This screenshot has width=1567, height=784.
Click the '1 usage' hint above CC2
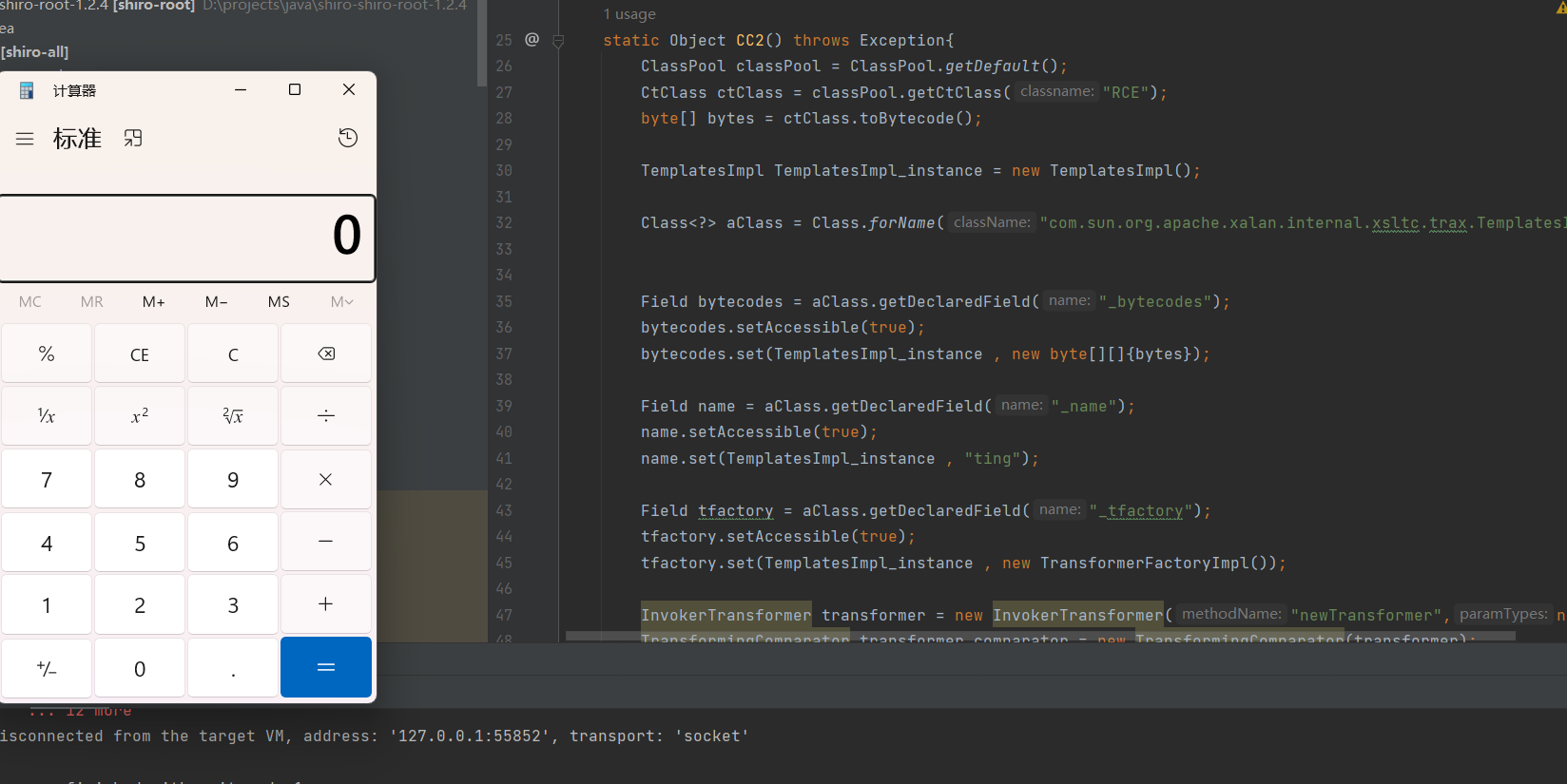pyautogui.click(x=629, y=14)
